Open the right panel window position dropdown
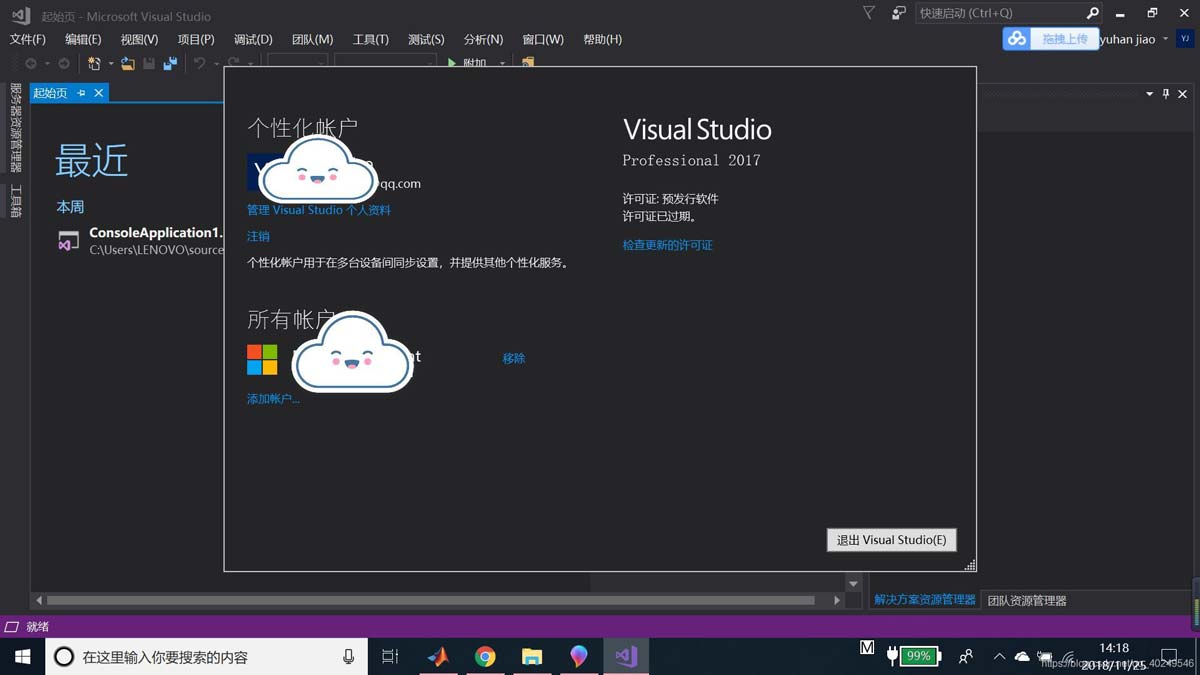 pyautogui.click(x=1149, y=94)
